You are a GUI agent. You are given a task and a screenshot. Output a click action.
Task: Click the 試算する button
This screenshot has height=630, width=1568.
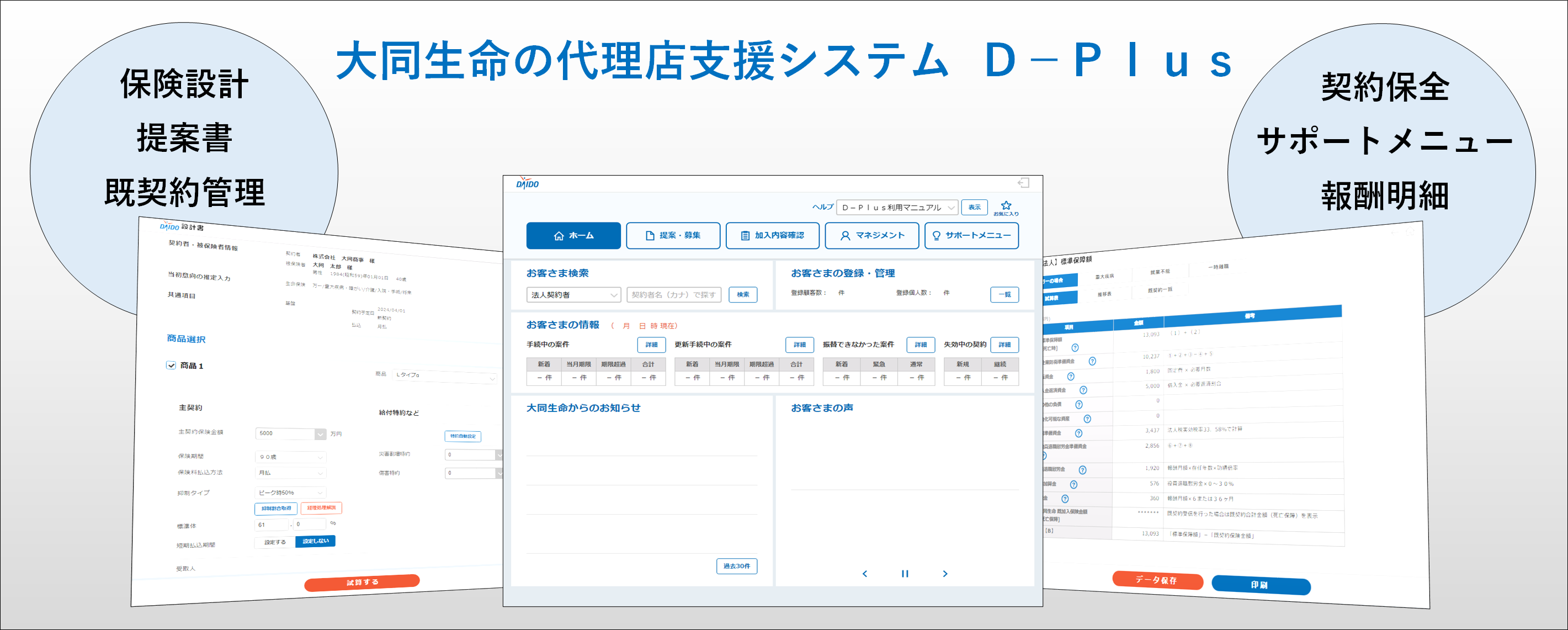pos(362,583)
